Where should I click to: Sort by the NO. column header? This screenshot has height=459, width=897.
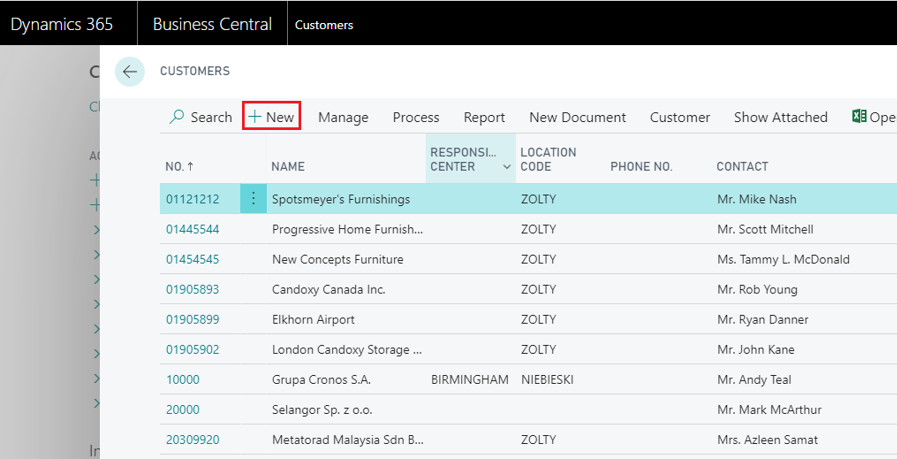pyautogui.click(x=180, y=167)
